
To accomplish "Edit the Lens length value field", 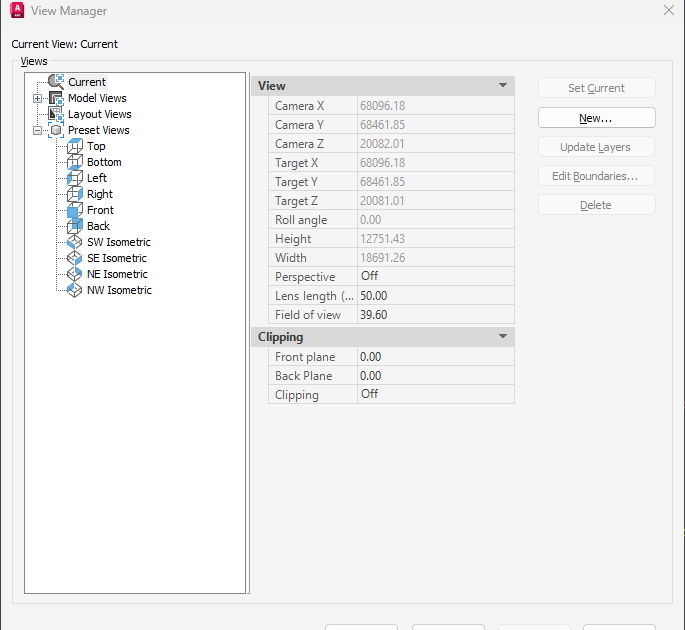I will coord(435,296).
